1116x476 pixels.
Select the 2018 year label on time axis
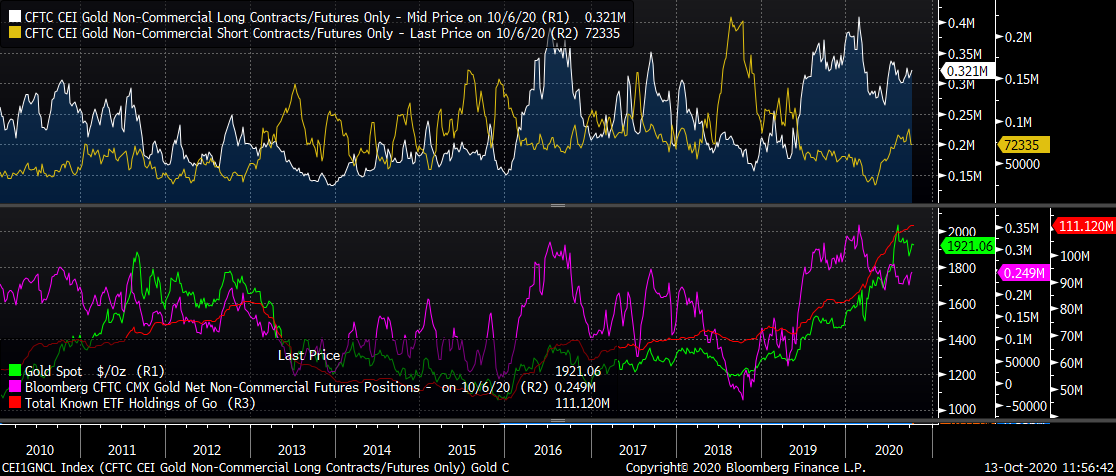tap(717, 450)
